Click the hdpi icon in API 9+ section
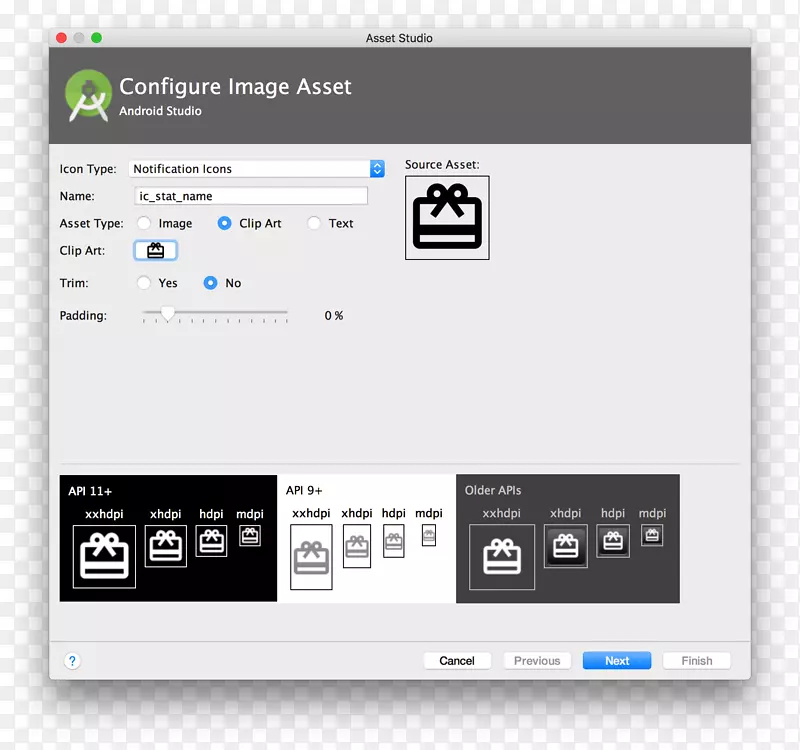The image size is (800, 750). coord(393,542)
